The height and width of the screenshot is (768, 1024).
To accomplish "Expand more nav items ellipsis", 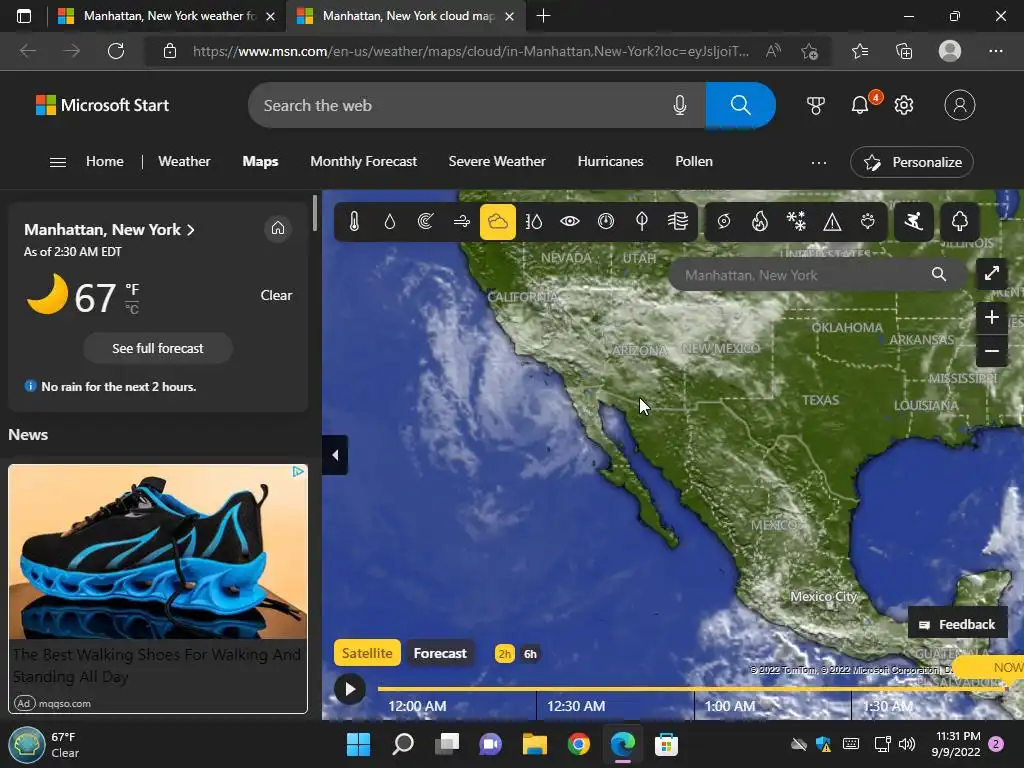I will (x=818, y=163).
